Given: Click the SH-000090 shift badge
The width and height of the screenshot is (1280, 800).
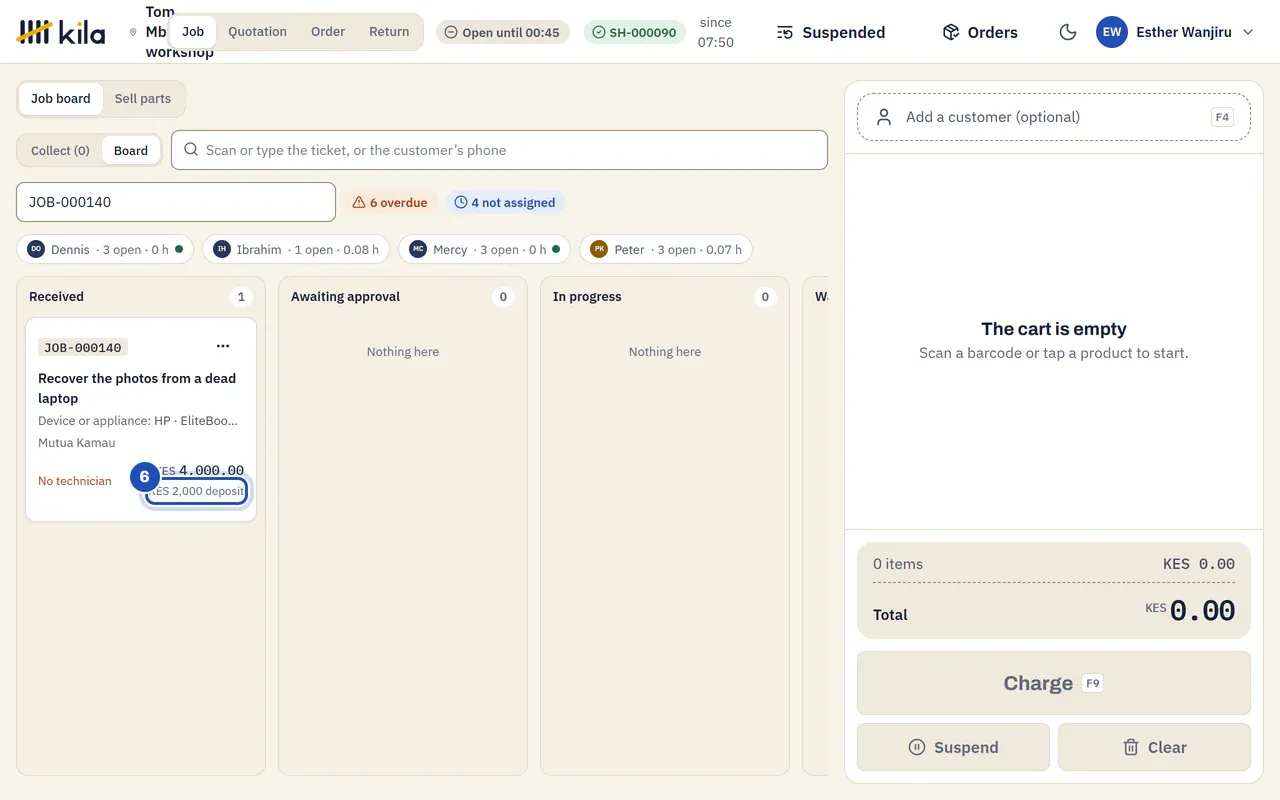Looking at the screenshot, I should (x=635, y=32).
